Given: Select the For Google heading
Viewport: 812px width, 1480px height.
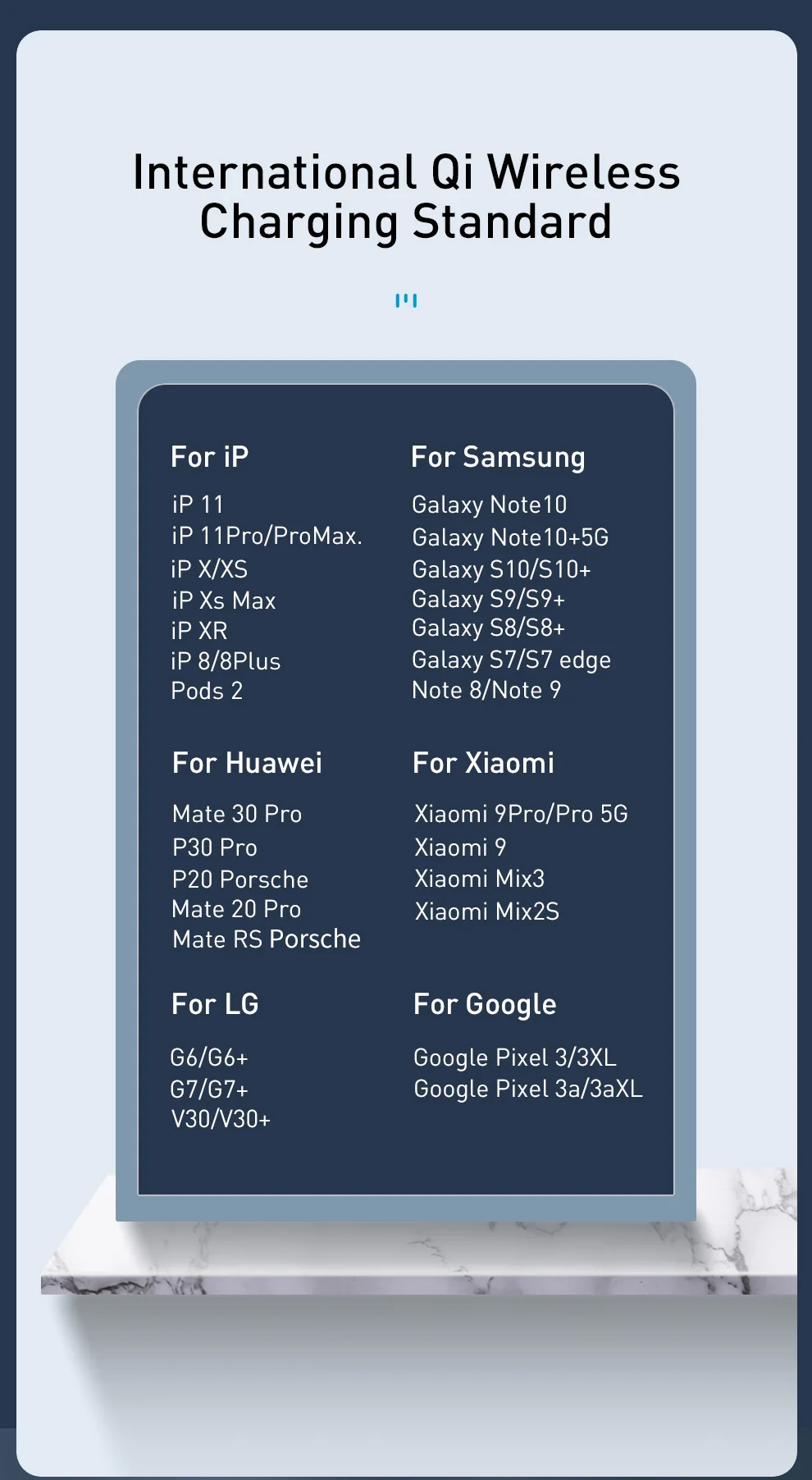Looking at the screenshot, I should [x=485, y=1005].
